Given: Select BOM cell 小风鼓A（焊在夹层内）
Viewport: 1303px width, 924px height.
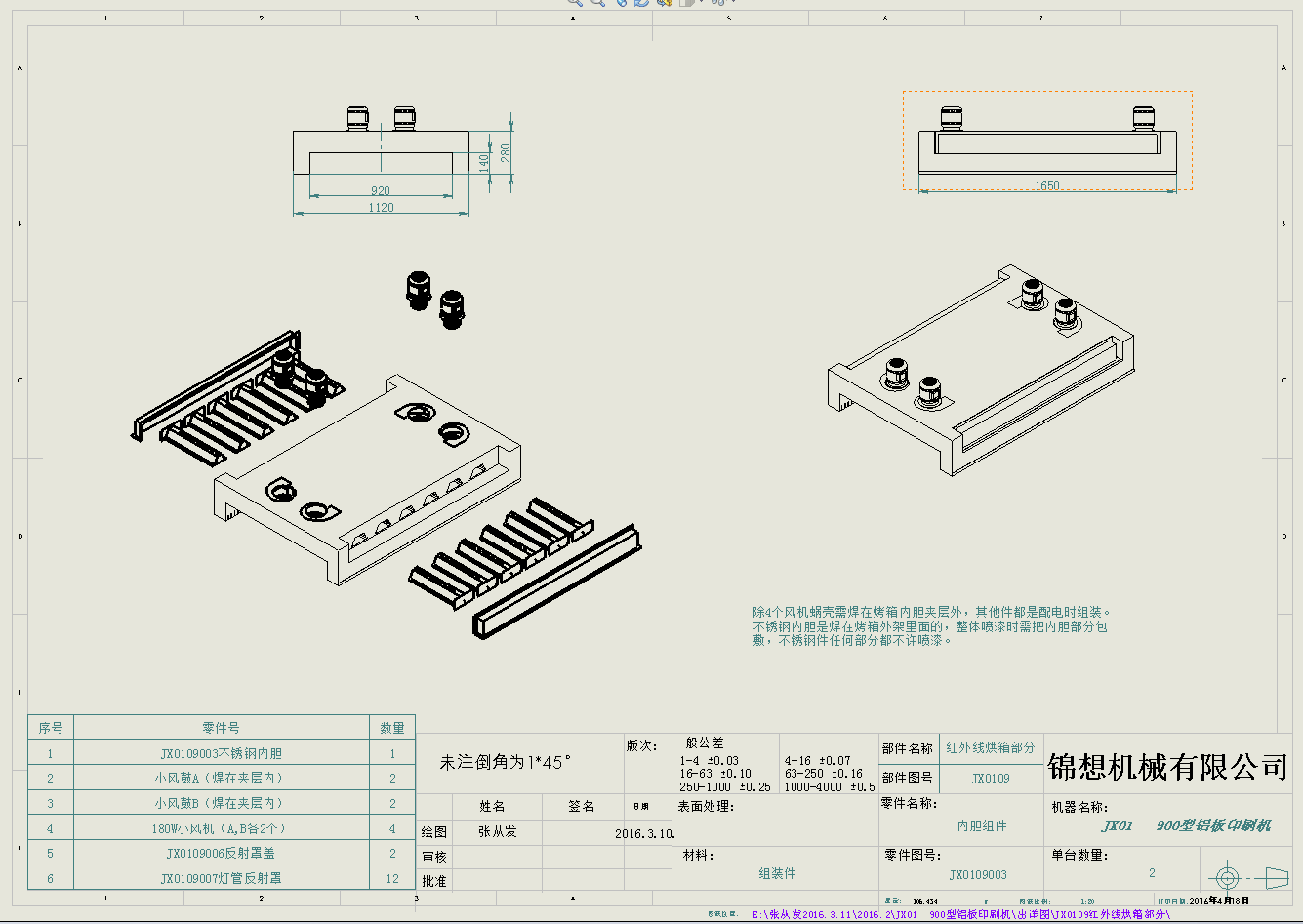Looking at the screenshot, I should [x=222, y=778].
